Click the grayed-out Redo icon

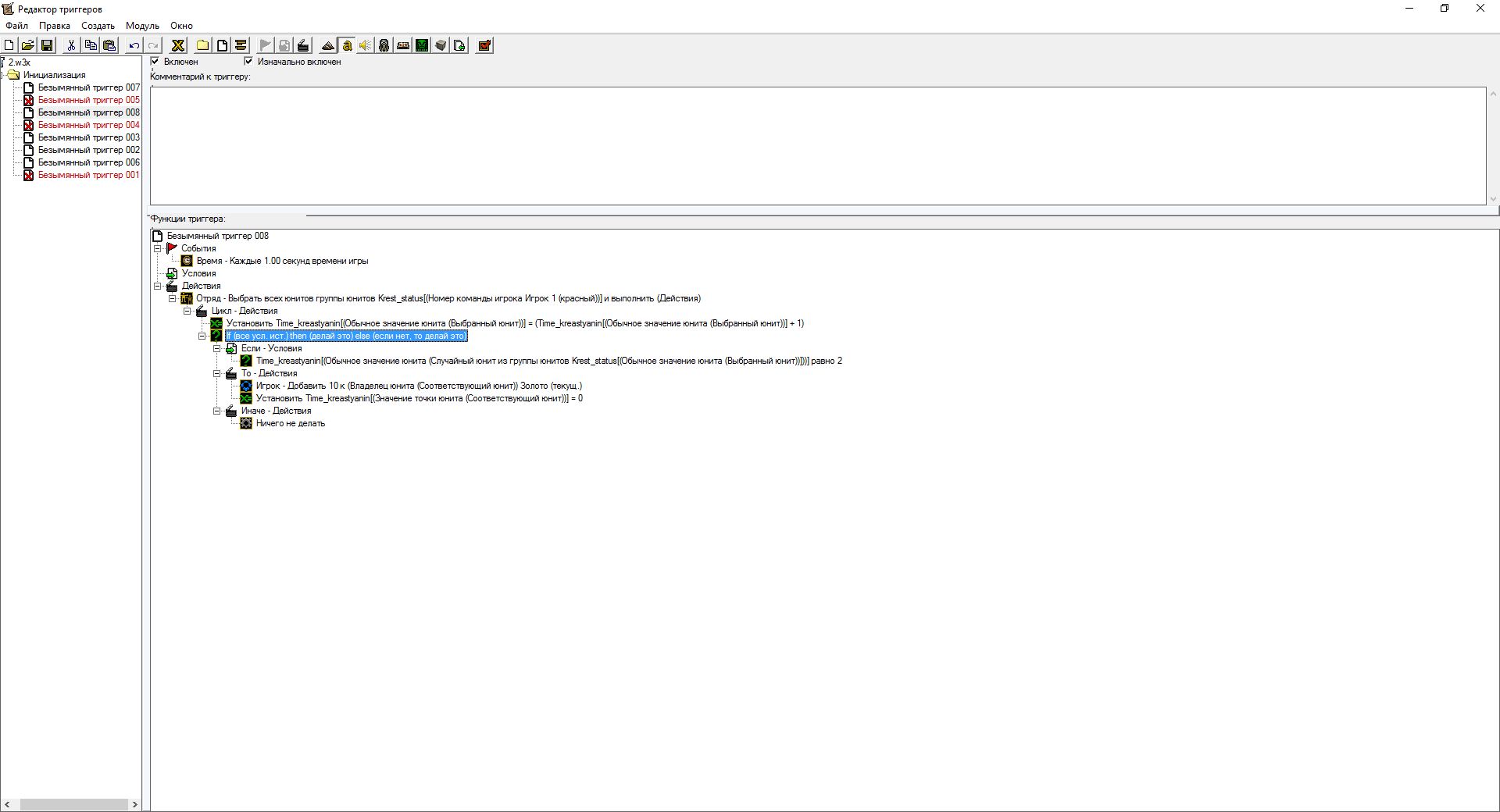153,45
